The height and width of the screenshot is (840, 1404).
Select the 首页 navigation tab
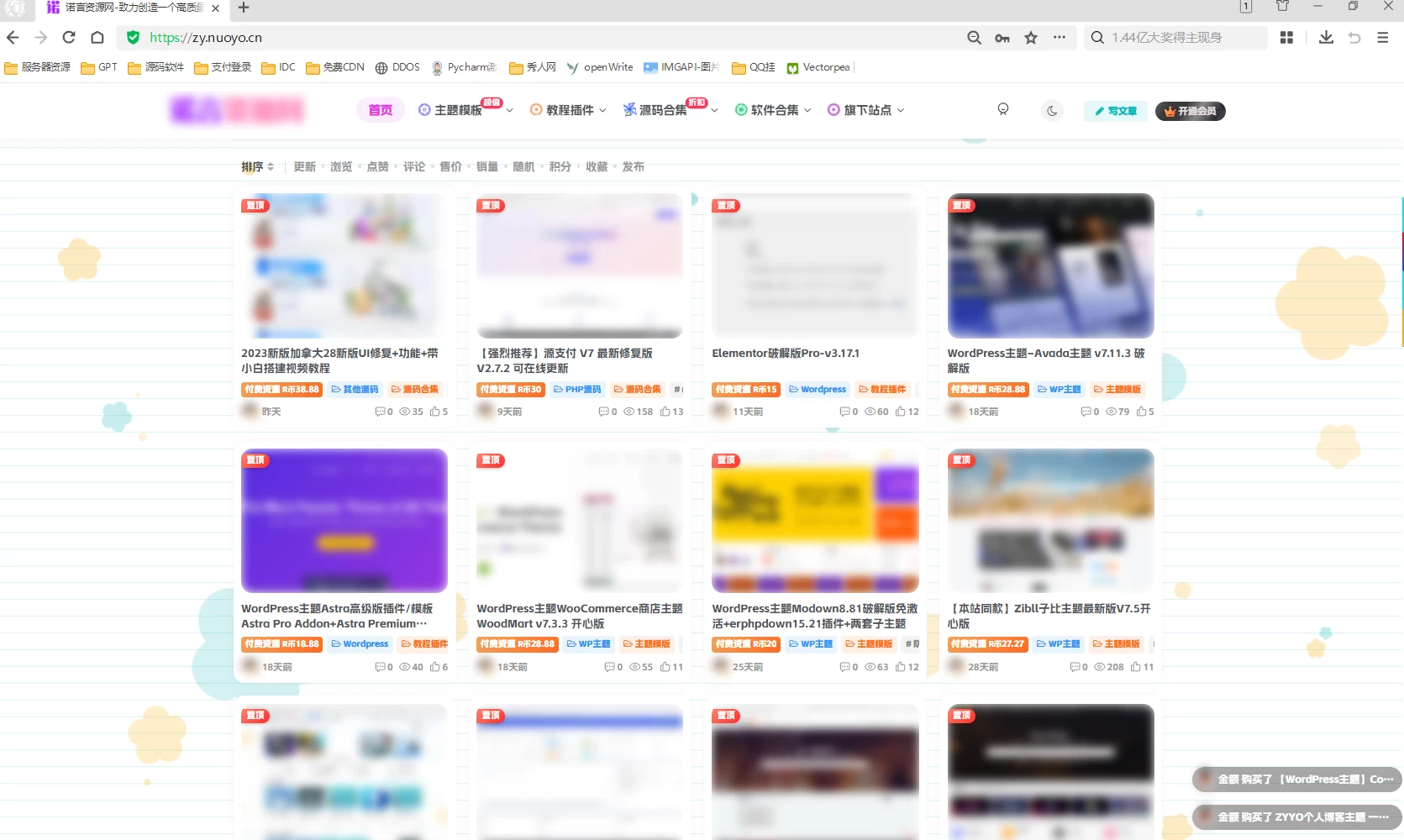coord(380,110)
